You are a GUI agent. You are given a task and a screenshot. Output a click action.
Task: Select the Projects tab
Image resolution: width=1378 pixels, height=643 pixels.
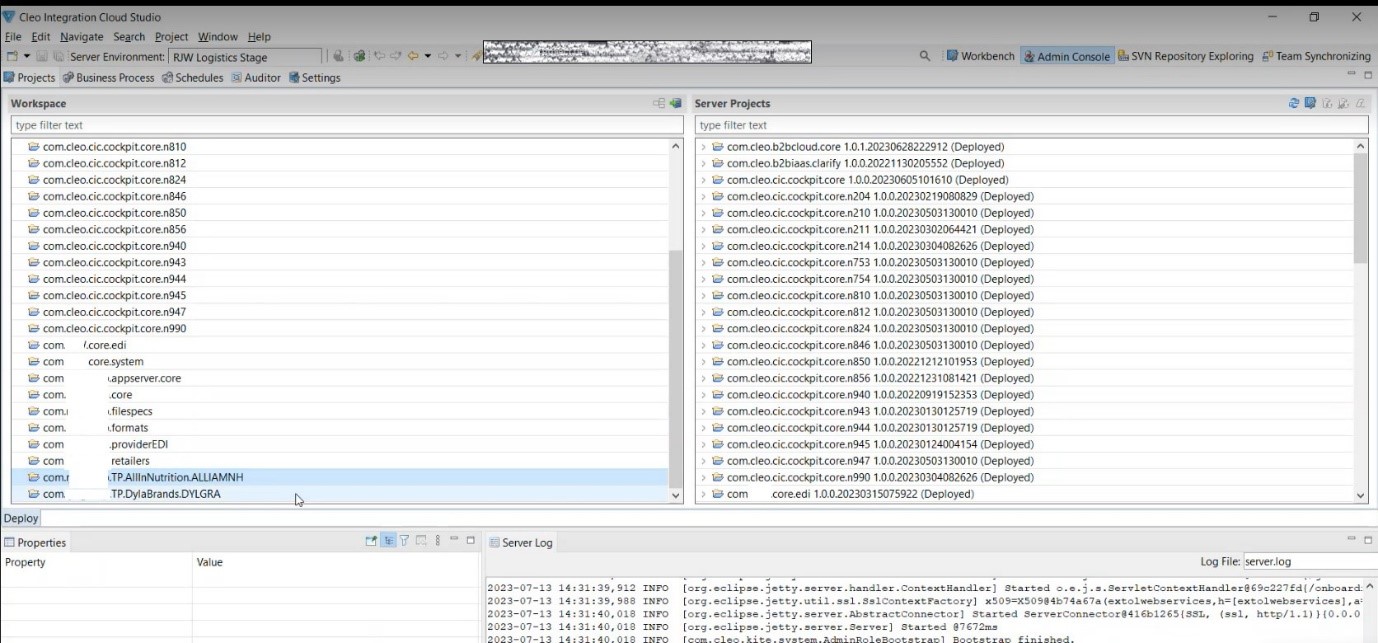(30, 78)
